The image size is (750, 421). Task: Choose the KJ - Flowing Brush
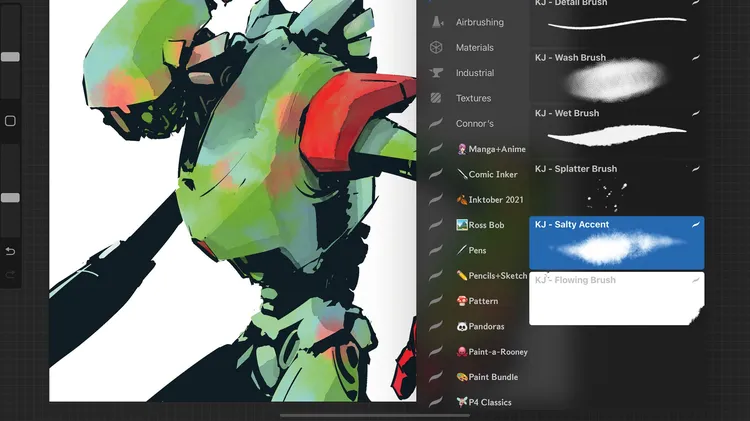point(617,299)
